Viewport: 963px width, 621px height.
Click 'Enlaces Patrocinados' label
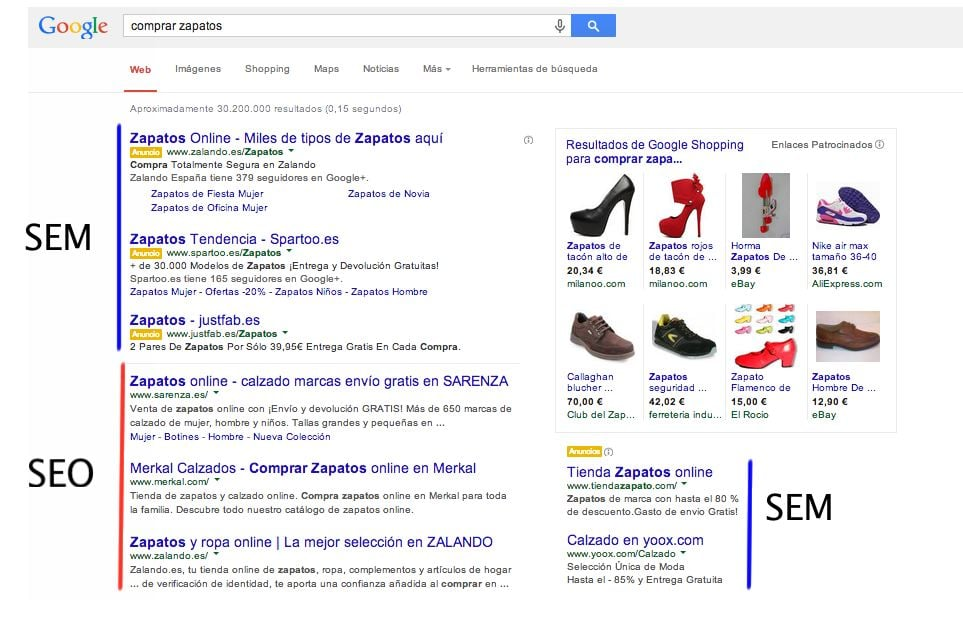[822, 145]
